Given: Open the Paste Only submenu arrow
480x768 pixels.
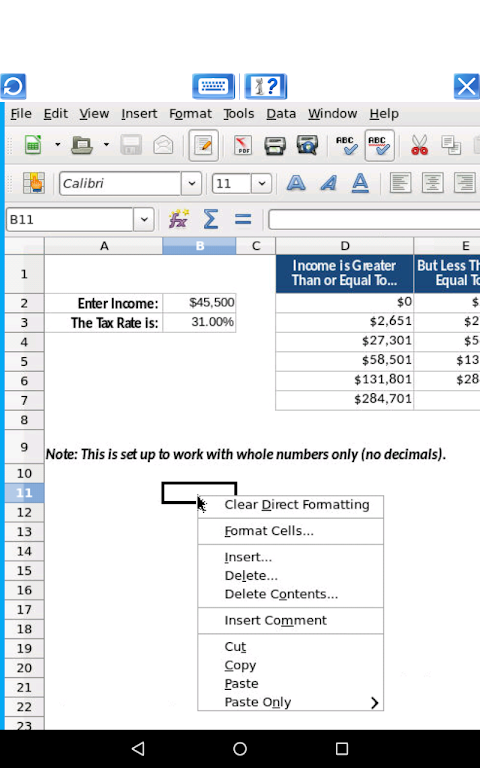Looking at the screenshot, I should pos(375,703).
